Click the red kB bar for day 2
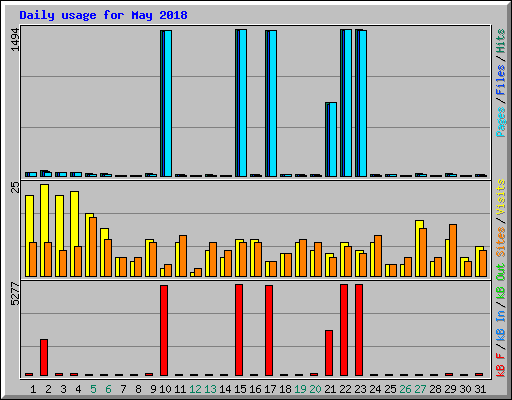Viewport: 512px width, 400px height. coord(44,357)
